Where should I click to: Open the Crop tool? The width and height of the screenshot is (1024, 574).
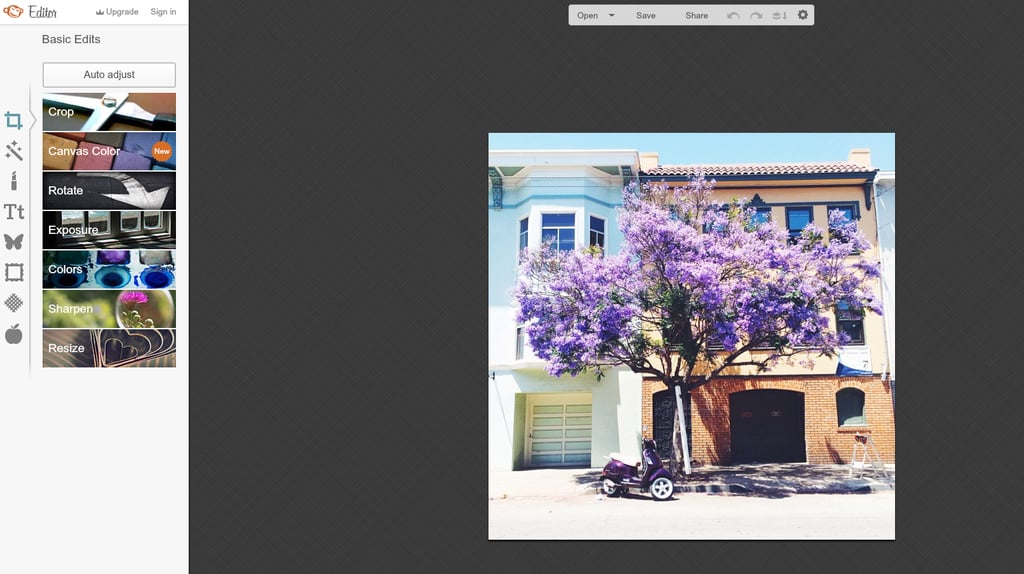click(109, 112)
